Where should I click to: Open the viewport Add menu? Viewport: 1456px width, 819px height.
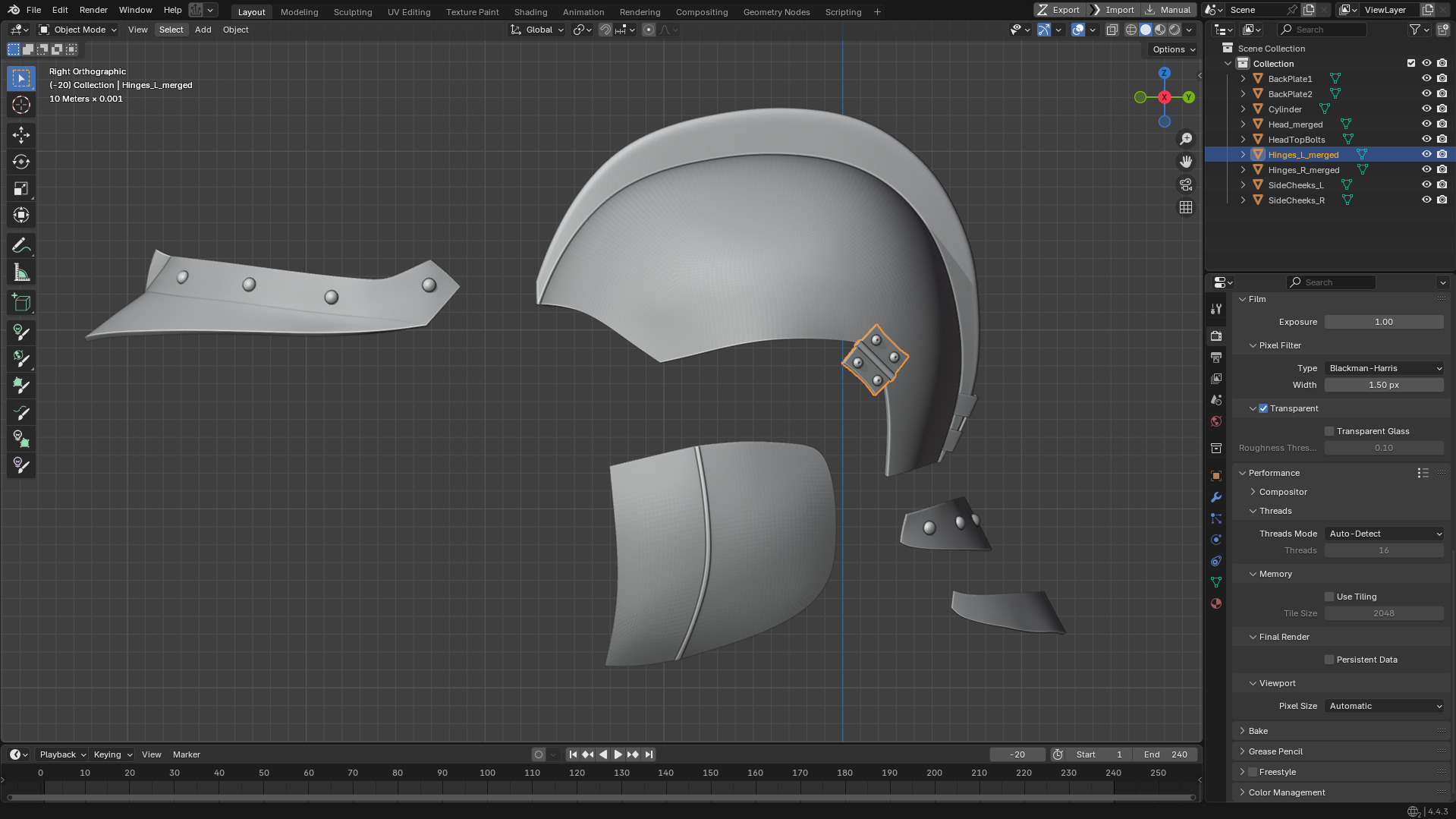pyautogui.click(x=203, y=30)
